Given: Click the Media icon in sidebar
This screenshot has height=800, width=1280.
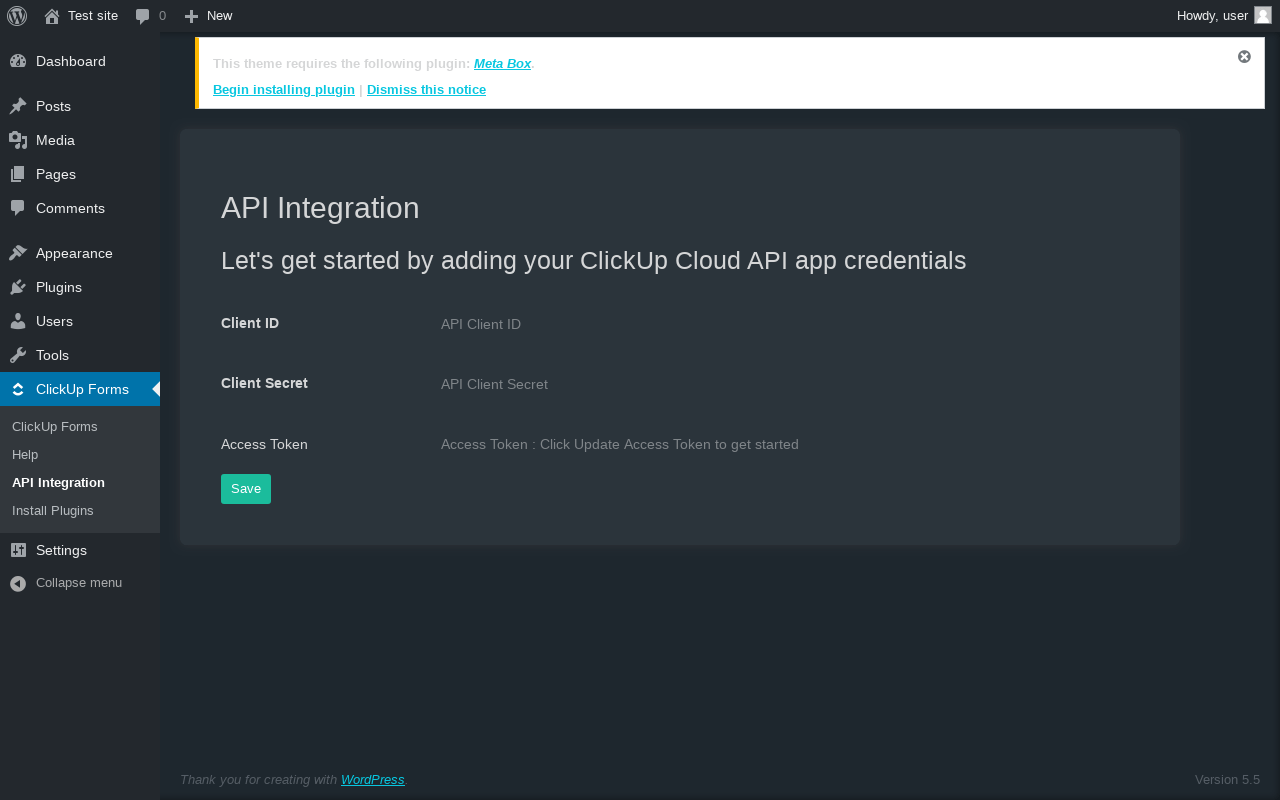Looking at the screenshot, I should 18,140.
